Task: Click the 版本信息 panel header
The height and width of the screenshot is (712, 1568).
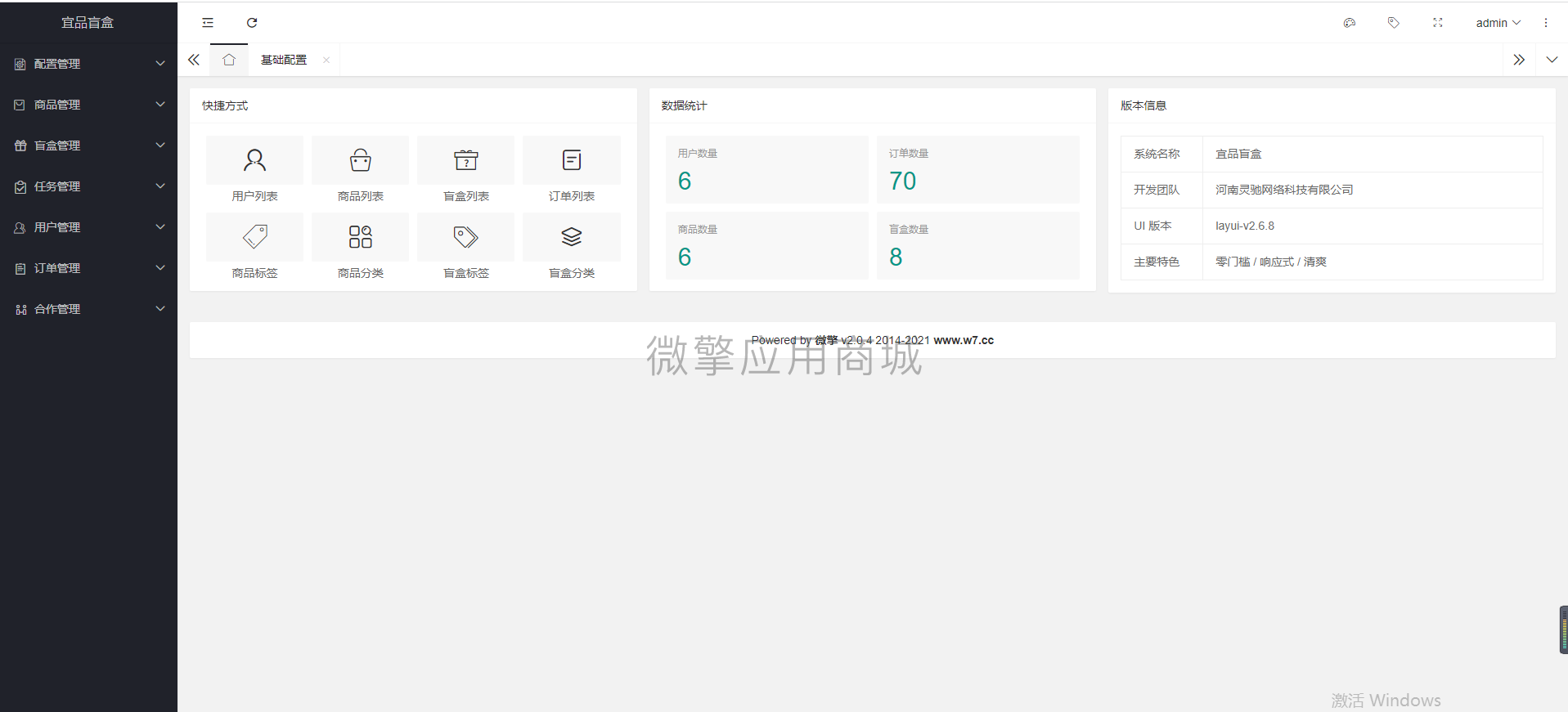Action: coord(1332,105)
